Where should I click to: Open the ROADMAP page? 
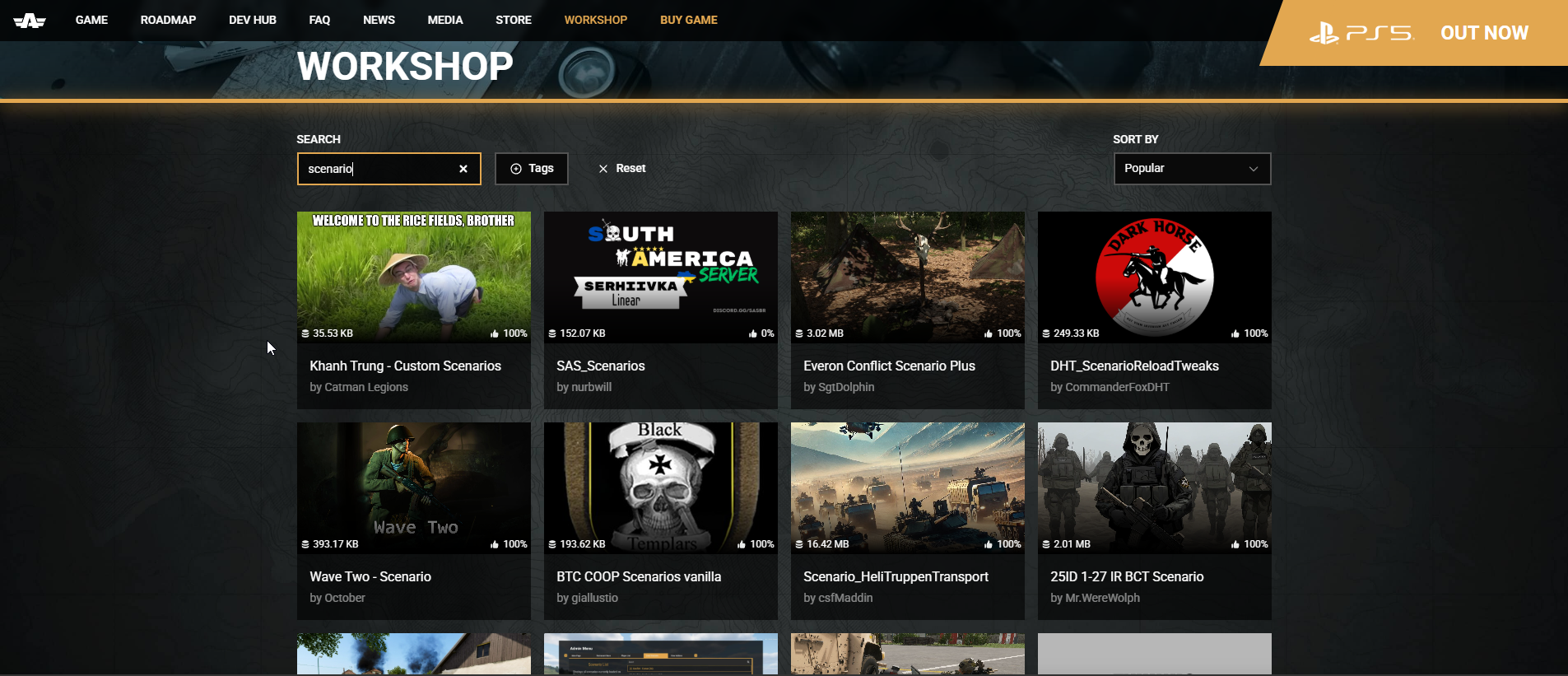click(x=168, y=20)
